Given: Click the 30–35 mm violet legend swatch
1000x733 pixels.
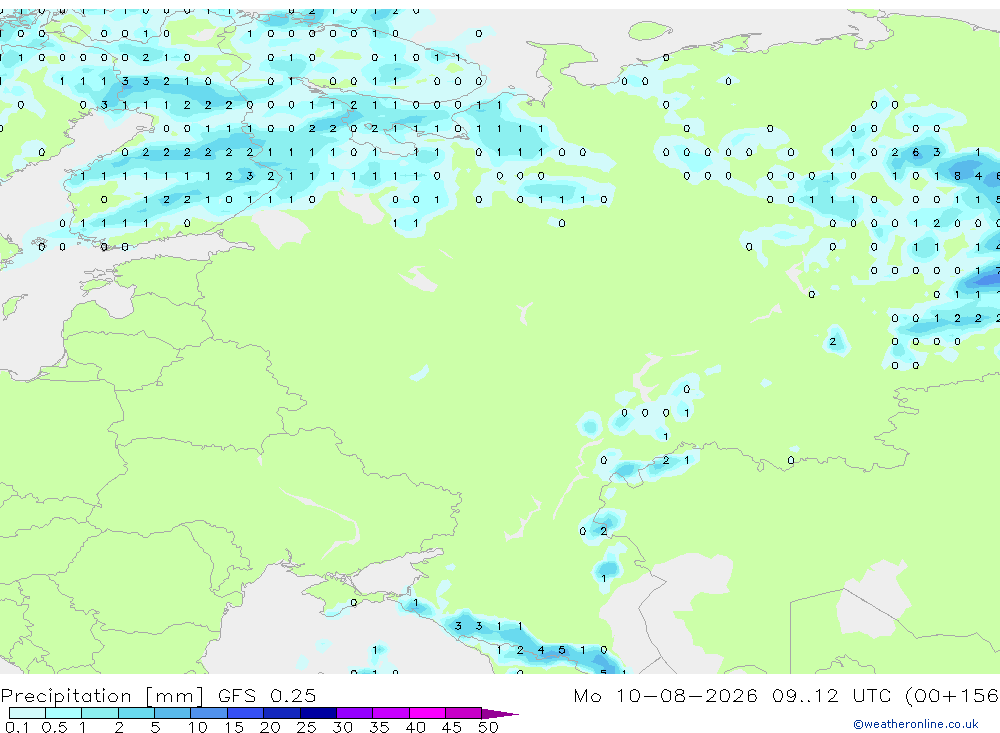Looking at the screenshot, I should pyautogui.click(x=355, y=713).
